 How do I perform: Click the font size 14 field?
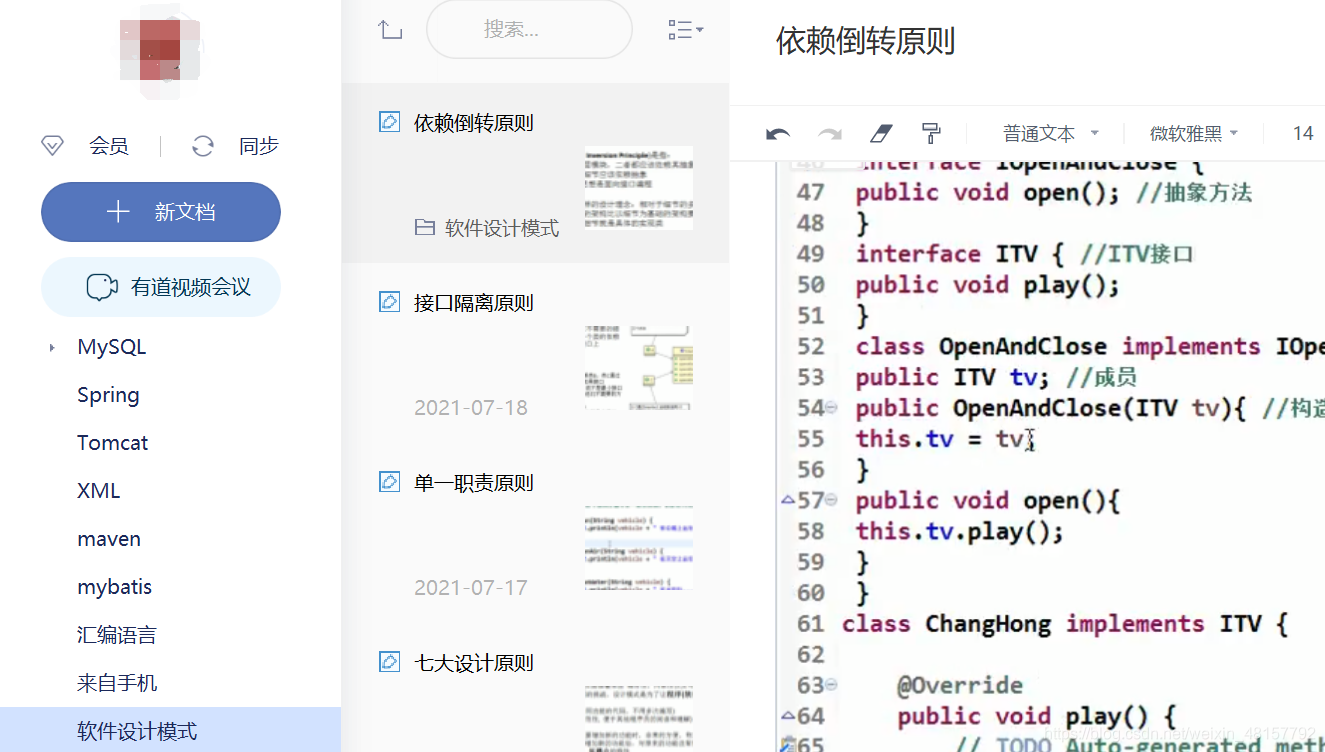(1303, 133)
